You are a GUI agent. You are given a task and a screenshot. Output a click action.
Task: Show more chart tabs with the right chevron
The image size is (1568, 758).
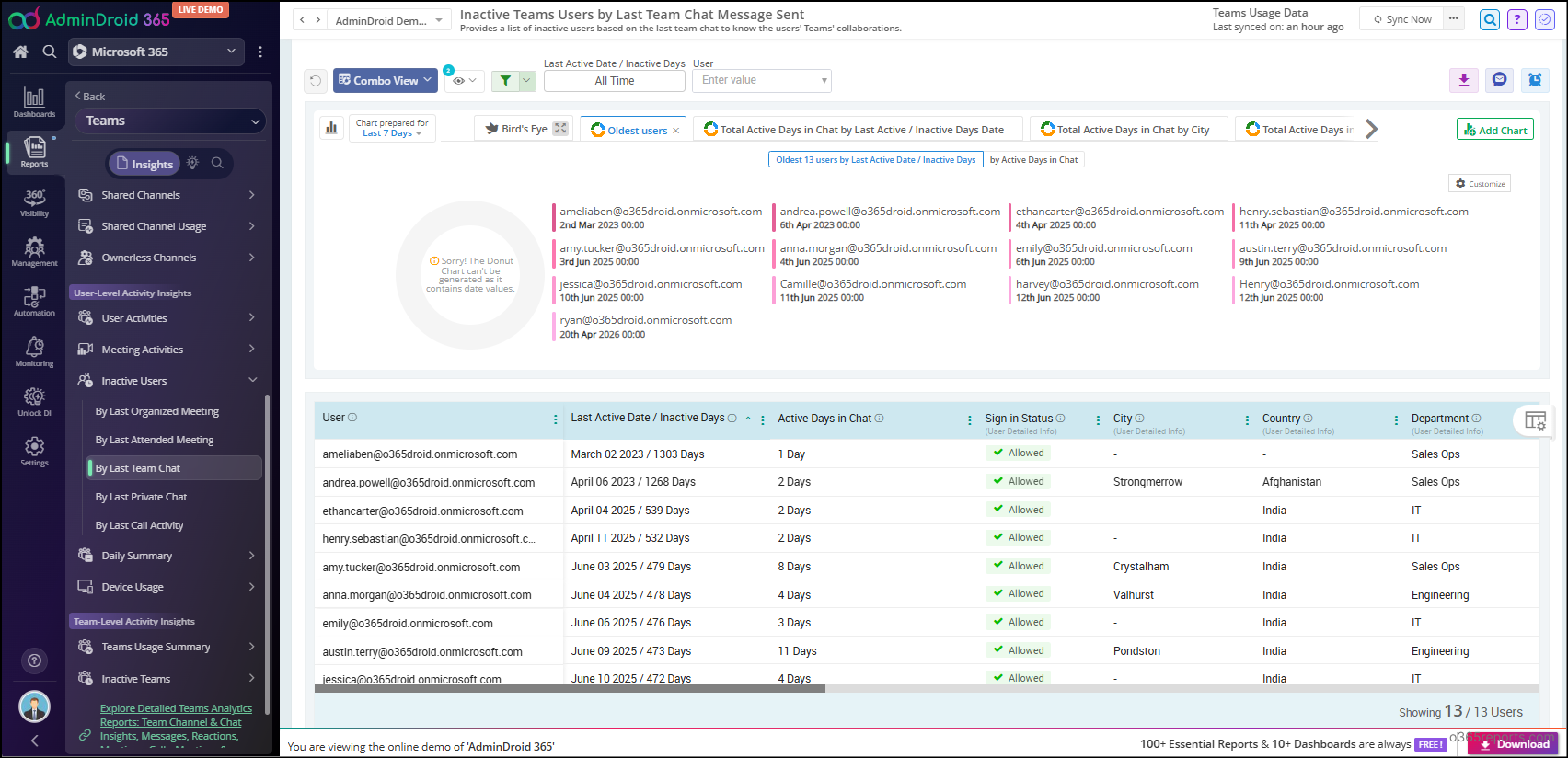pos(1372,129)
